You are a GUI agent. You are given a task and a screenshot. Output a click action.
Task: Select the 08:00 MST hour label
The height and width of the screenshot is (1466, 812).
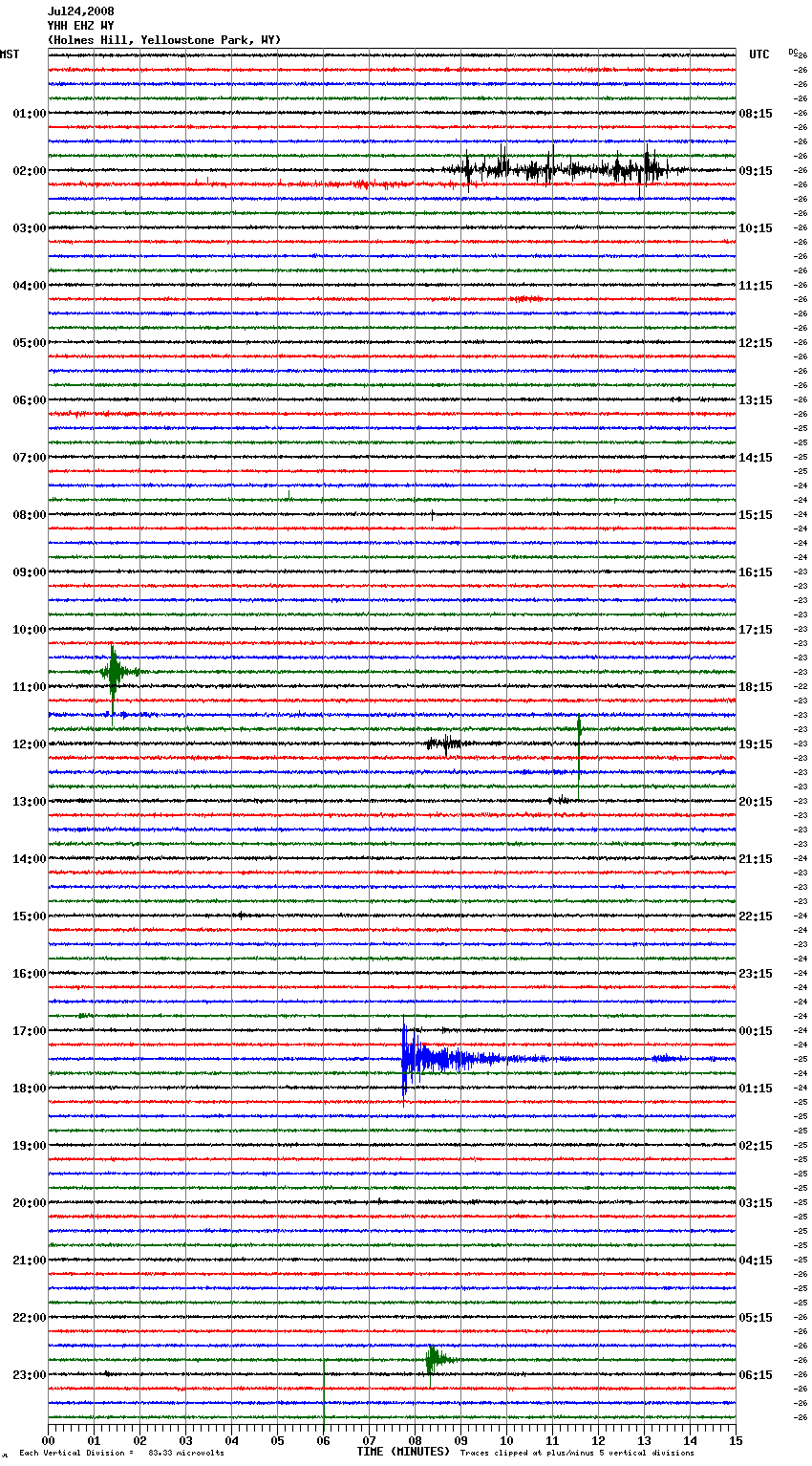30,515
